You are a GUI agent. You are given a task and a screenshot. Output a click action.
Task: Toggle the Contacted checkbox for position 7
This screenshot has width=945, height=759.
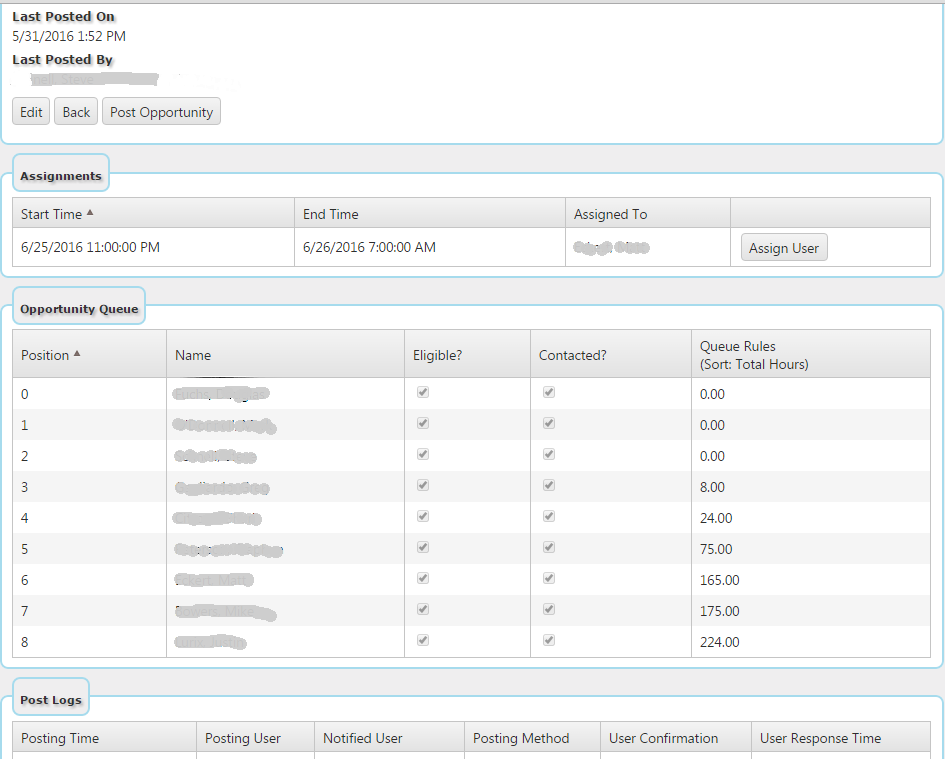pos(549,609)
